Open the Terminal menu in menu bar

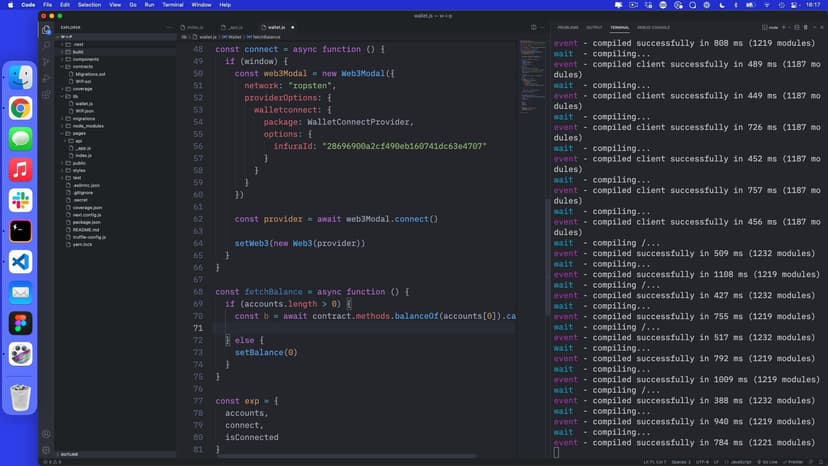(172, 5)
